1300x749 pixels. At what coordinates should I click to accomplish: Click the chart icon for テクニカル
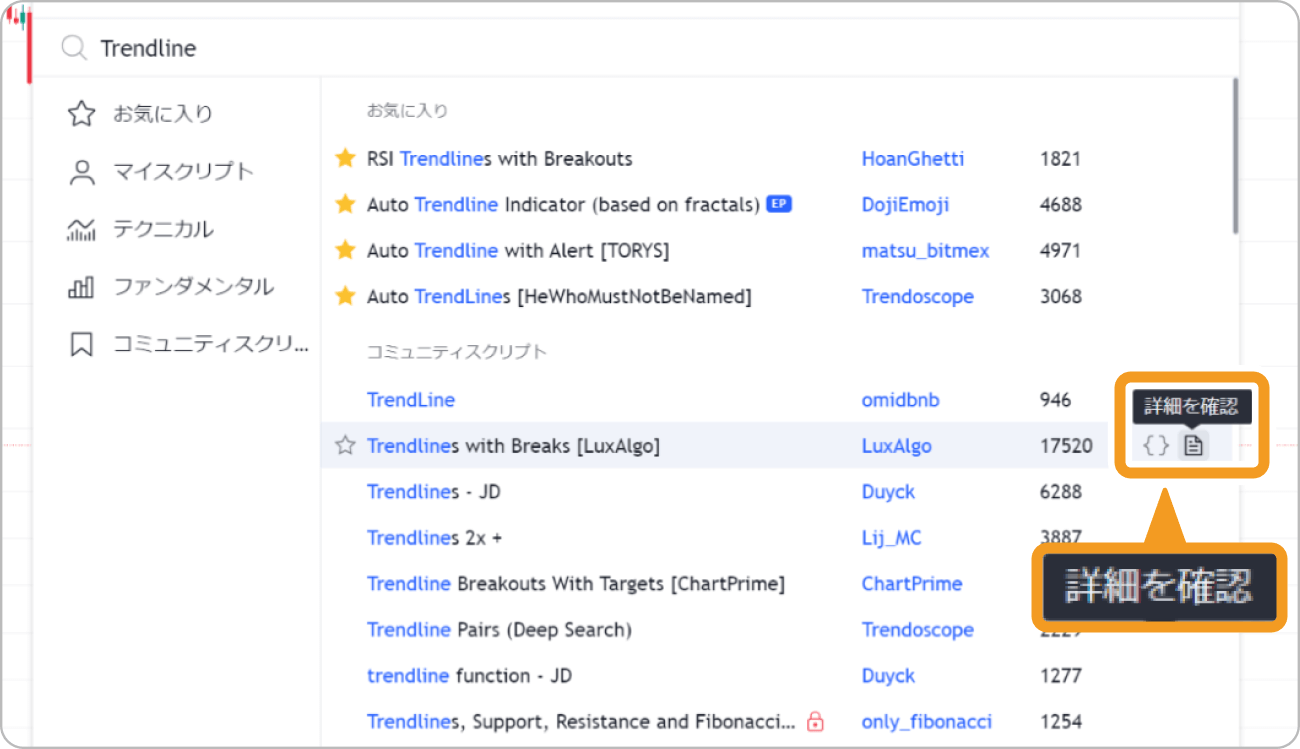pos(81,230)
